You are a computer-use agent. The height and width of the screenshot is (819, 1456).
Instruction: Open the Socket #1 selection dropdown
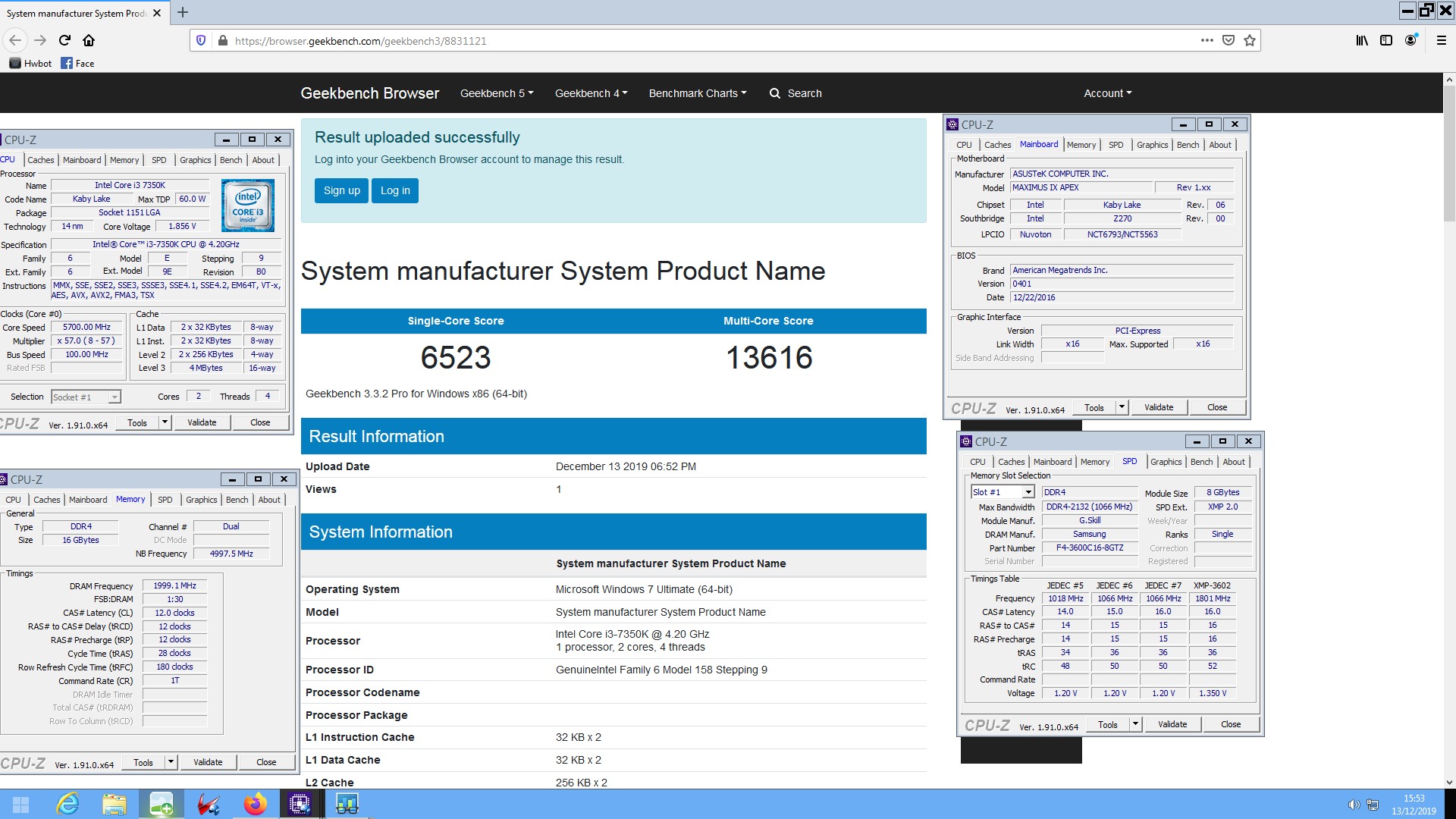click(x=86, y=397)
